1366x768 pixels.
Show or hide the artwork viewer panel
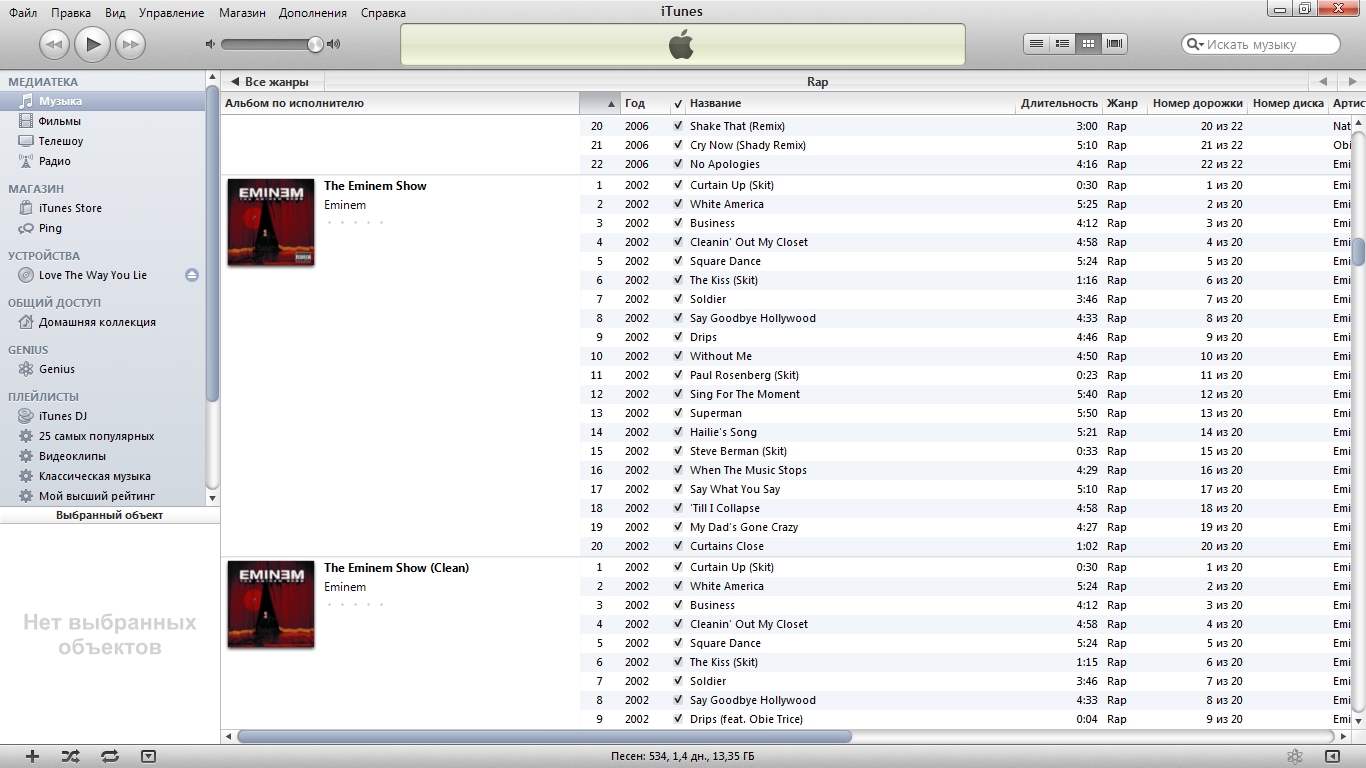tap(148, 757)
